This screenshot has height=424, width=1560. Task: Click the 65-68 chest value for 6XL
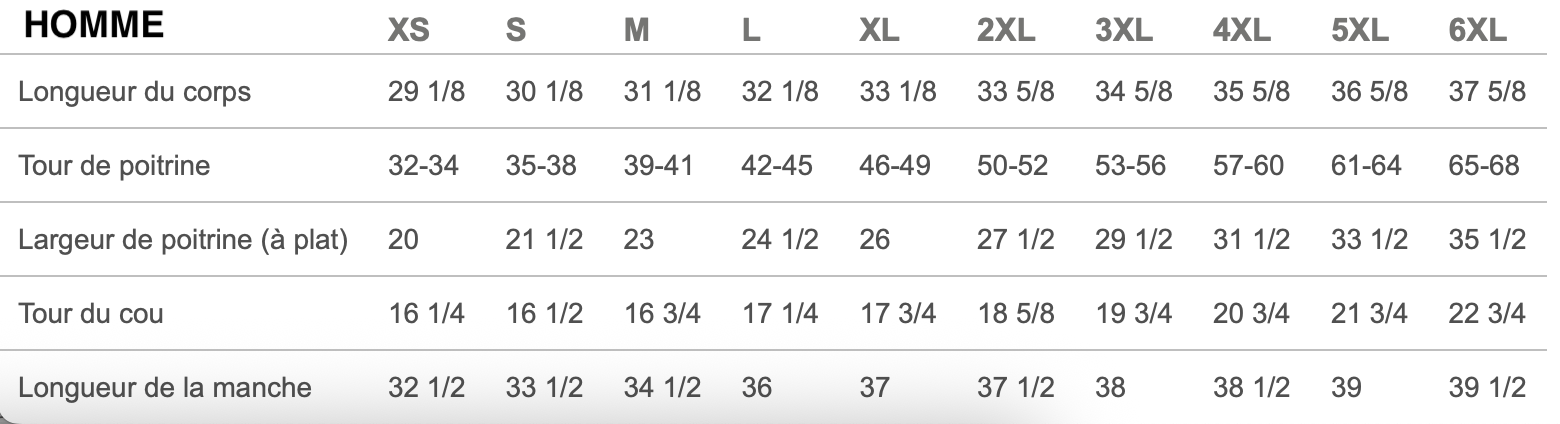(1484, 165)
